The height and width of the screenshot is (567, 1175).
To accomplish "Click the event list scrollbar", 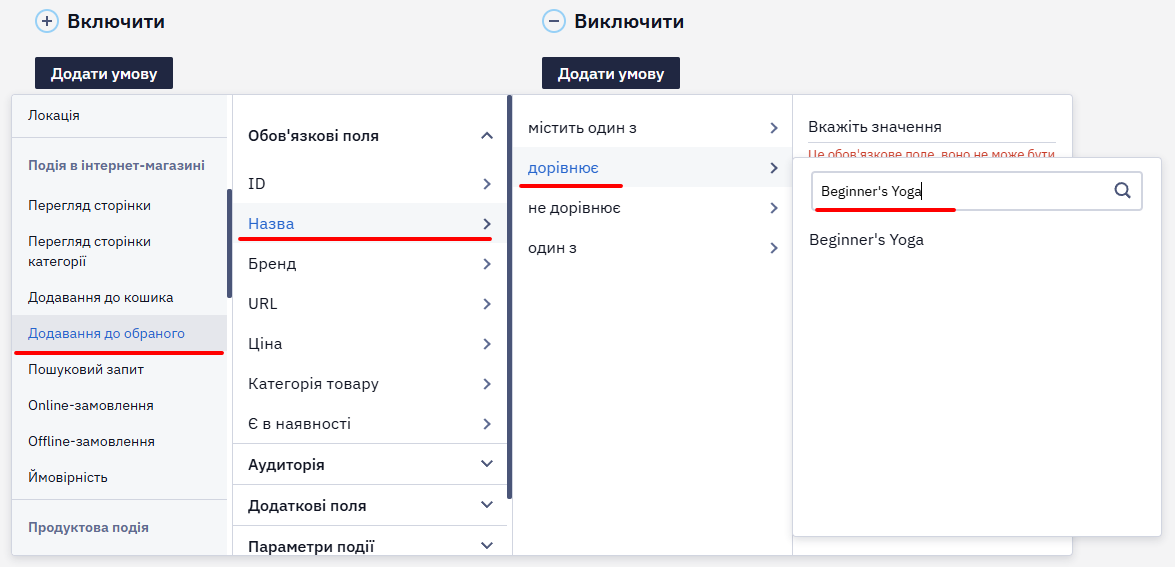I will coord(229,243).
